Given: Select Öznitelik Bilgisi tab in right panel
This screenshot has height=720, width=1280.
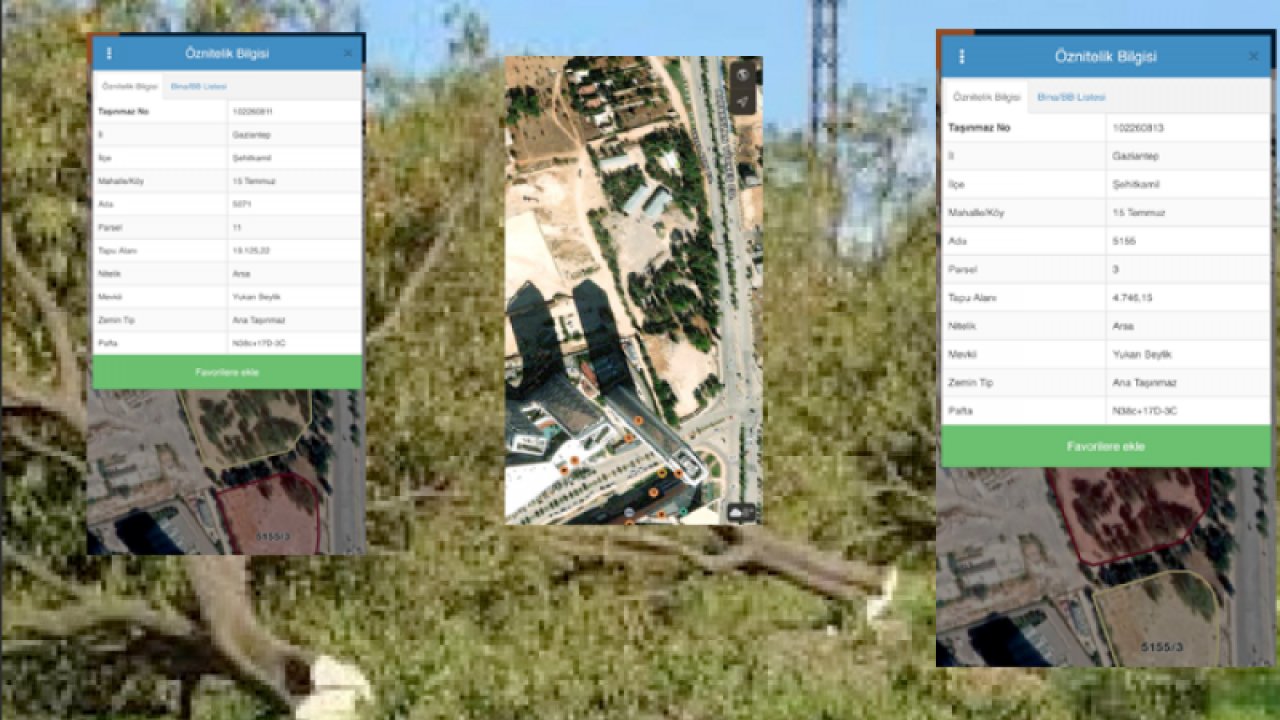Looking at the screenshot, I should click(986, 97).
